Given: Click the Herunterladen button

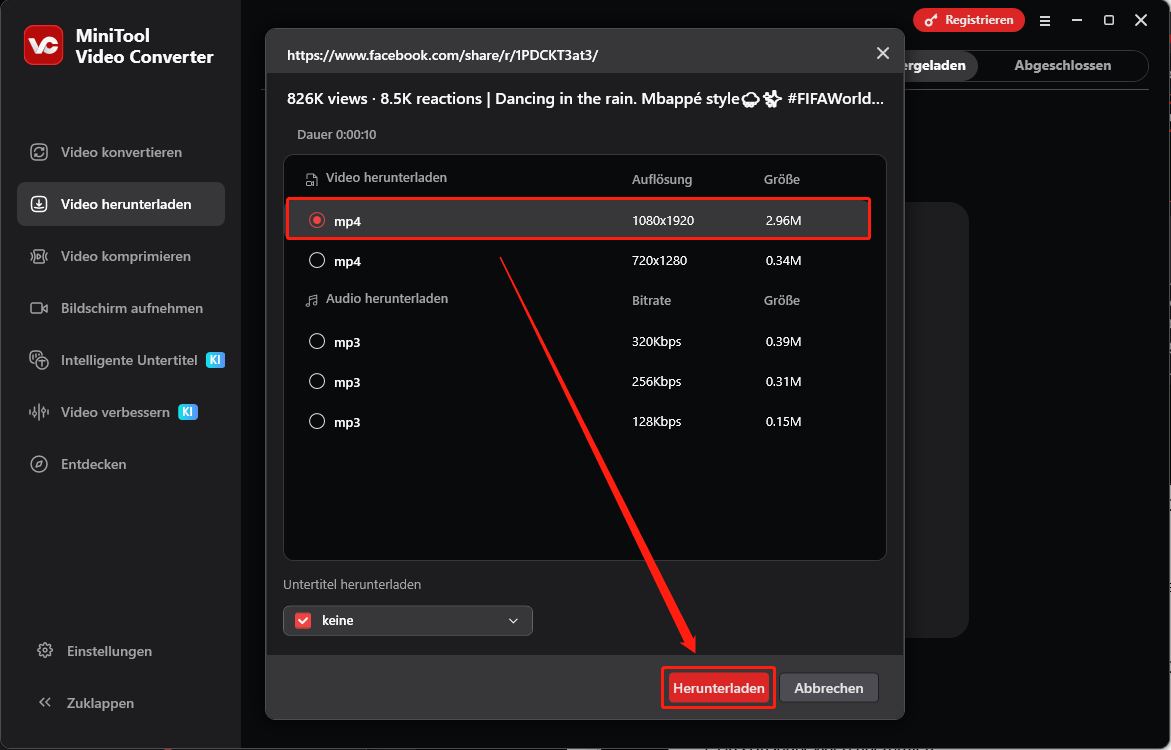Looking at the screenshot, I should click(718, 688).
